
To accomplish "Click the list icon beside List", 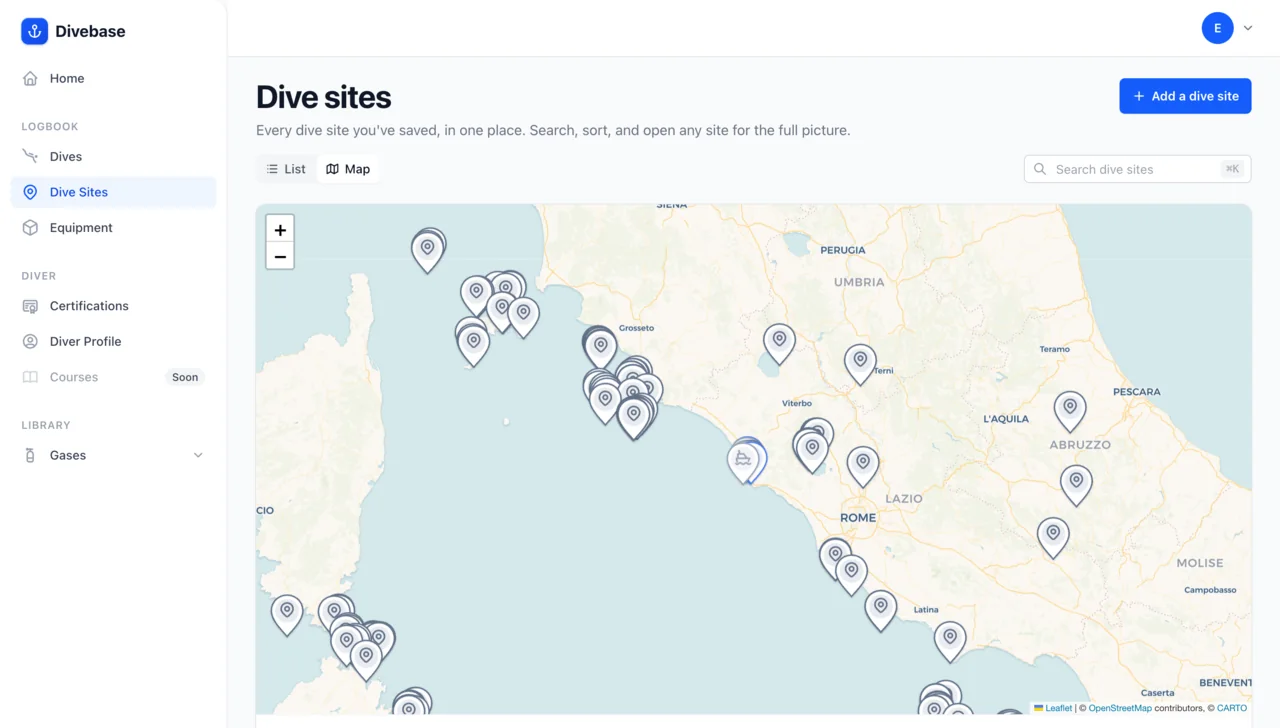I will pos(272,169).
